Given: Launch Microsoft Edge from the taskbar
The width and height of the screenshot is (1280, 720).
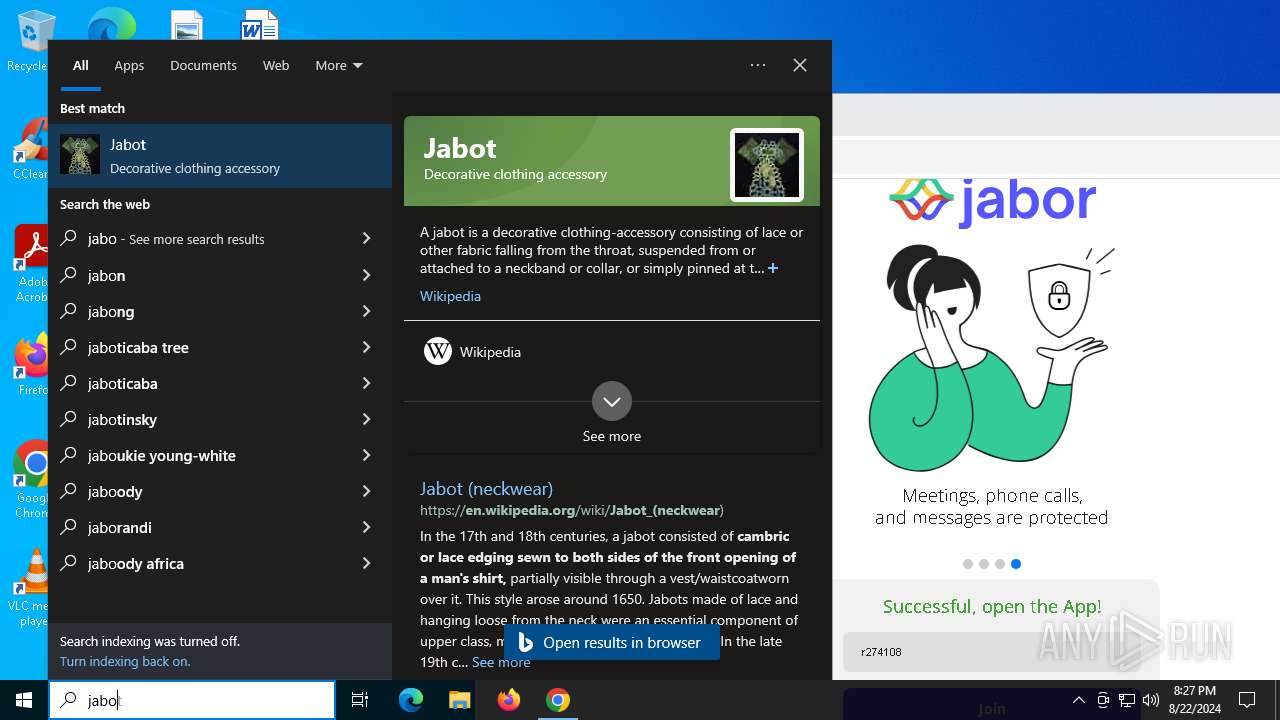Looking at the screenshot, I should (x=411, y=700).
